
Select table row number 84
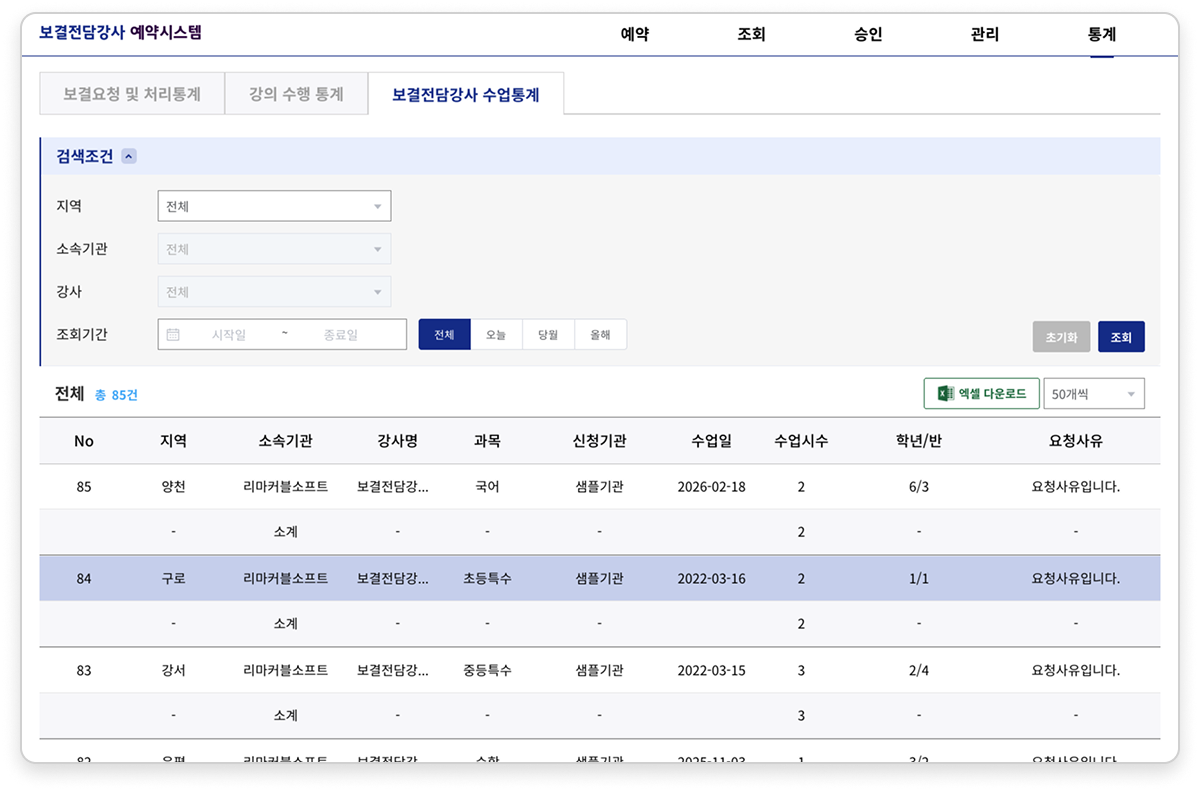(x=600, y=578)
